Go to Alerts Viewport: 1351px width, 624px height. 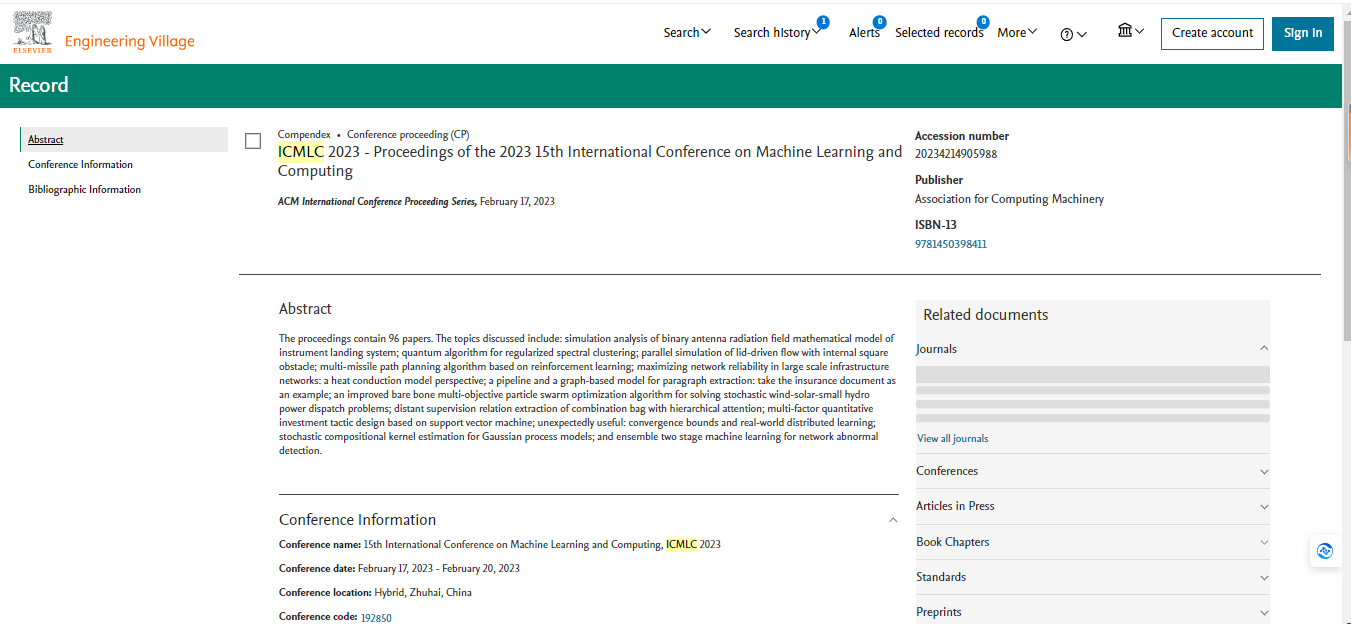click(864, 33)
